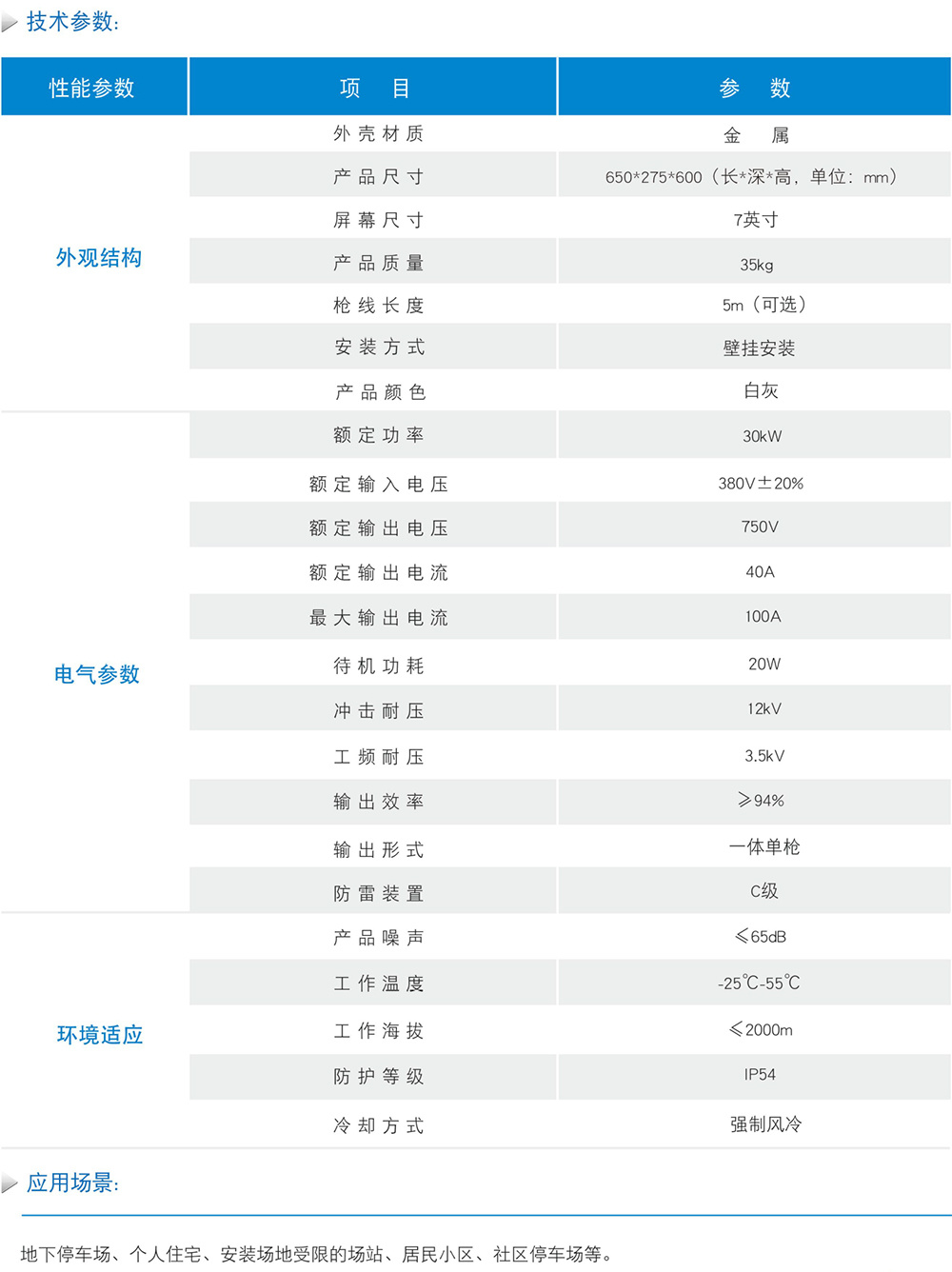Image resolution: width=952 pixels, height=1272 pixels.
Task: Click the 外观结构 category label
Action: [99, 258]
